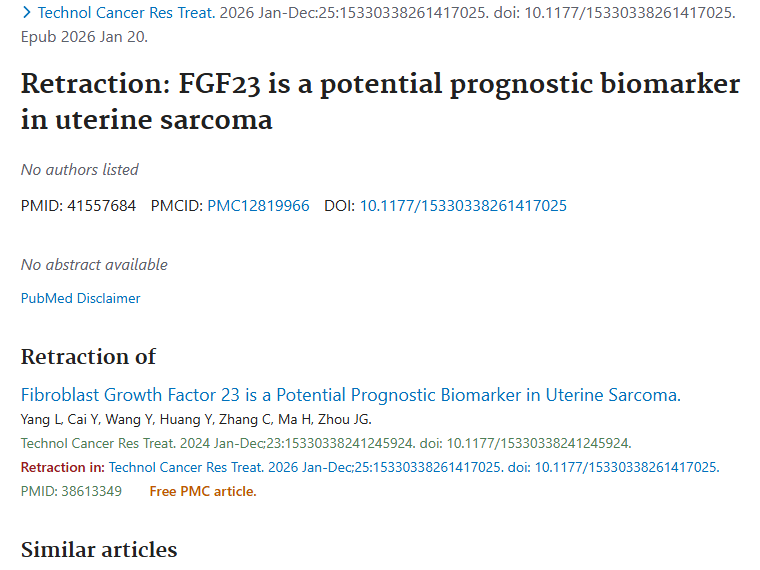
Task: Click the No abstract available notice
Action: pyautogui.click(x=94, y=265)
